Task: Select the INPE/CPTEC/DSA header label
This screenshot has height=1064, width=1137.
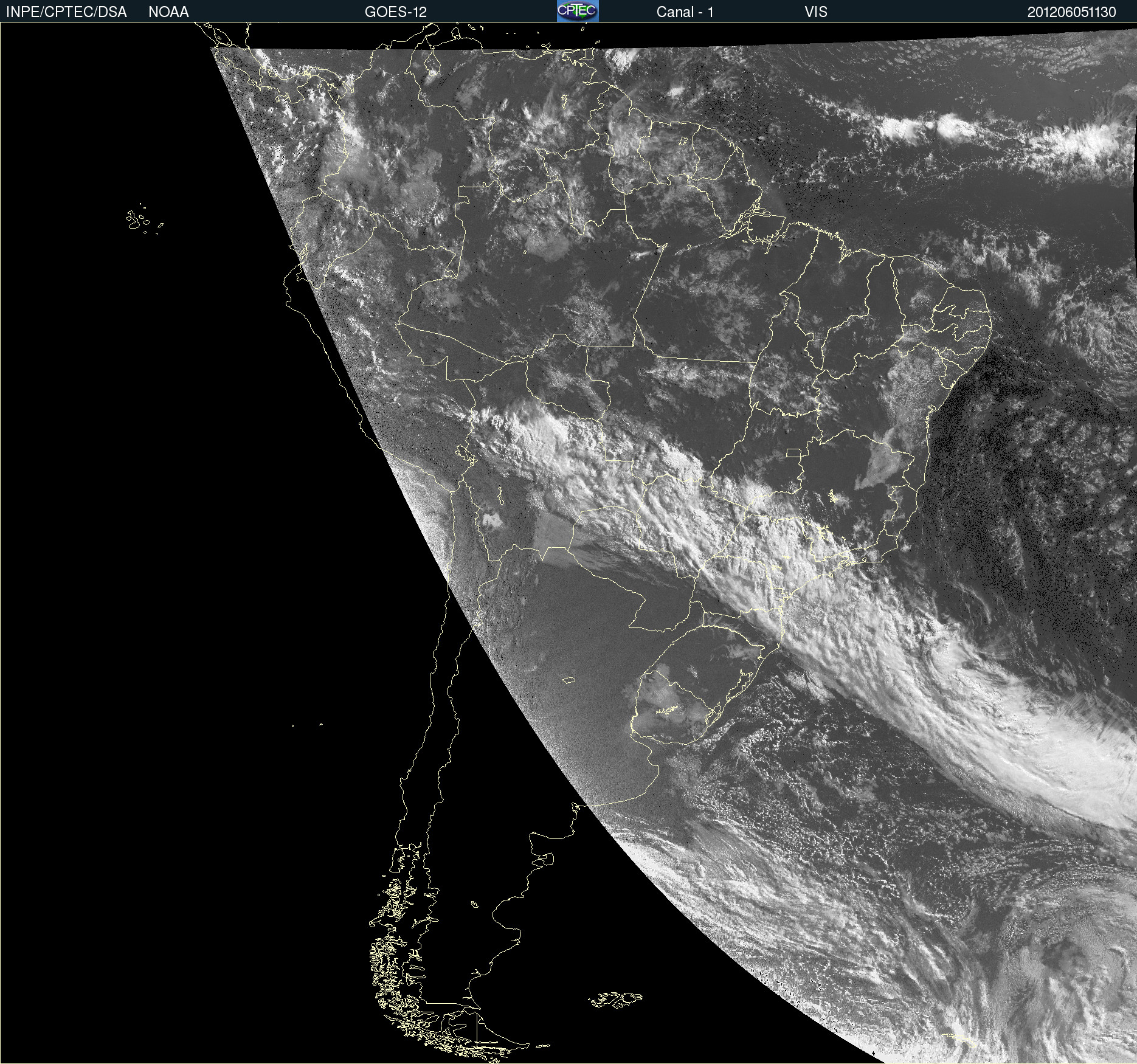Action: (x=66, y=12)
